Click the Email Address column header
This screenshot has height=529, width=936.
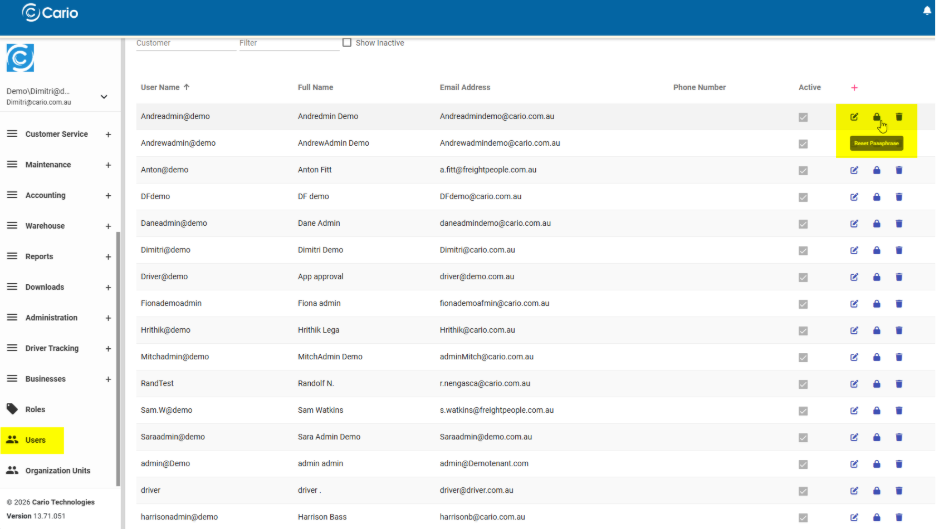465,88
